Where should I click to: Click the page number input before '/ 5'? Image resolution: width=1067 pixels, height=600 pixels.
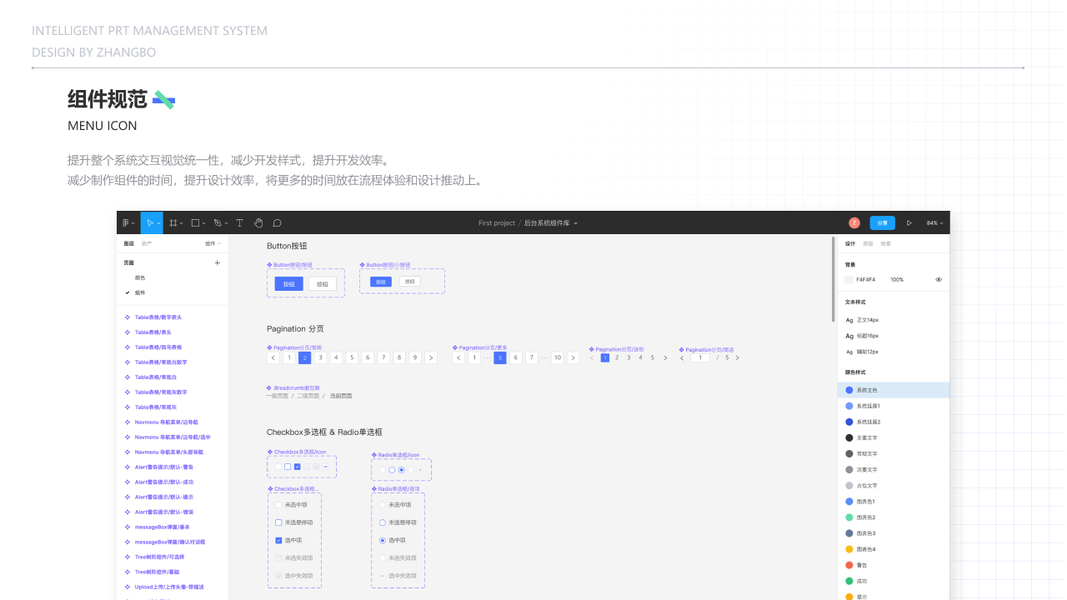click(x=700, y=358)
